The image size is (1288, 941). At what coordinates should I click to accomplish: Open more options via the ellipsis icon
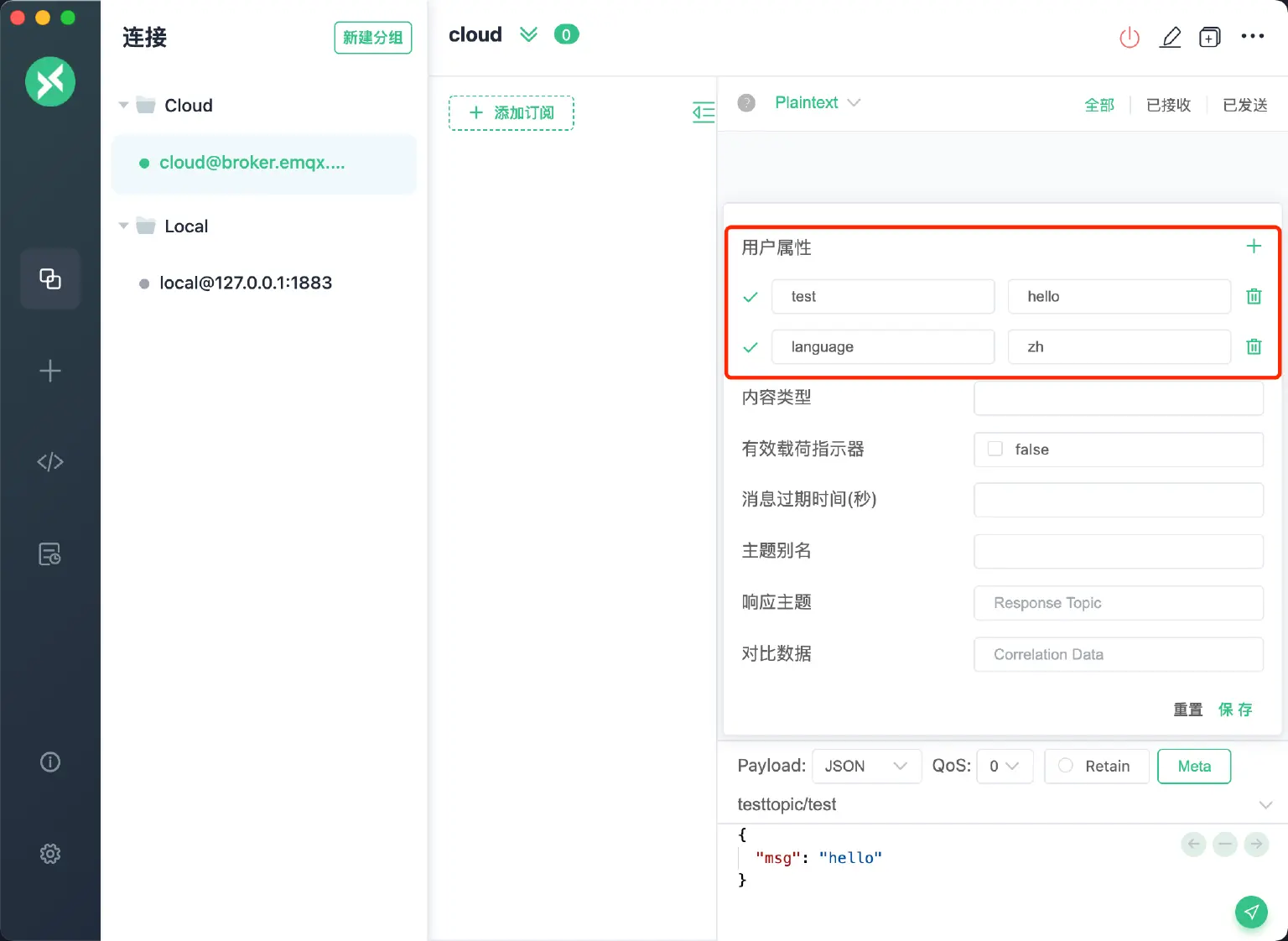coord(1253,36)
